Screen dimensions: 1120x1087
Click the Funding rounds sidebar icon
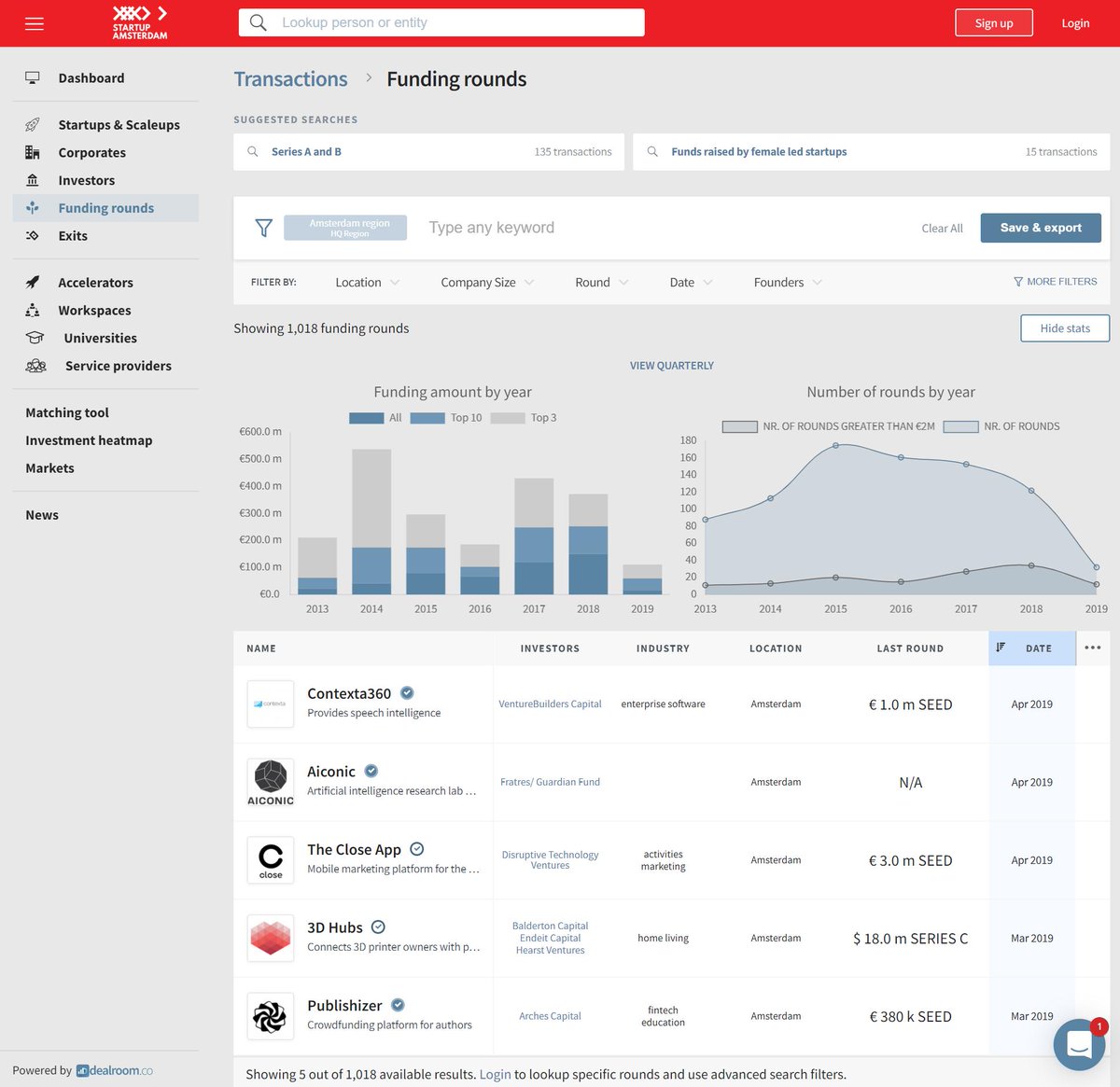pyautogui.click(x=33, y=208)
